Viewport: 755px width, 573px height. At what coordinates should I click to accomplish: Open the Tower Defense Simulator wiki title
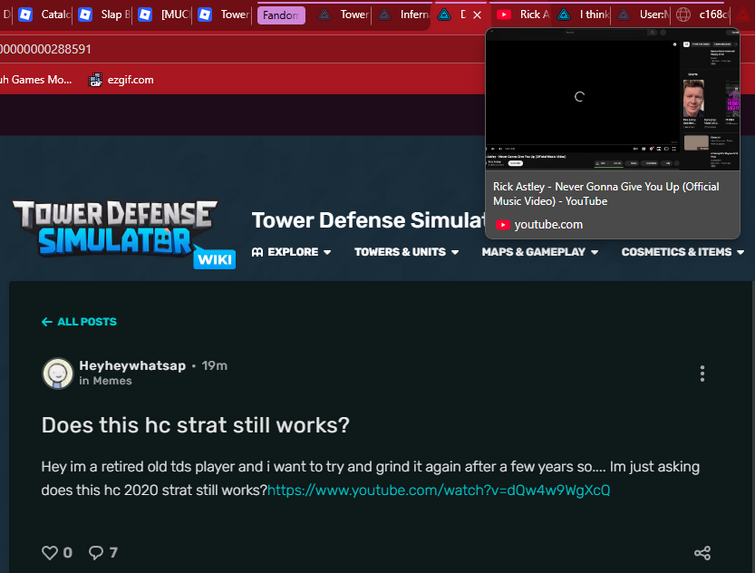[368, 220]
